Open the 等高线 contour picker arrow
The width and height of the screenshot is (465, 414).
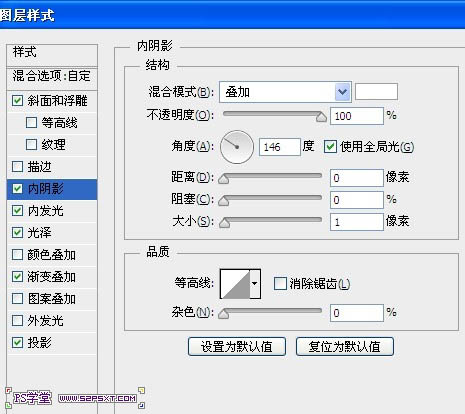click(x=255, y=284)
